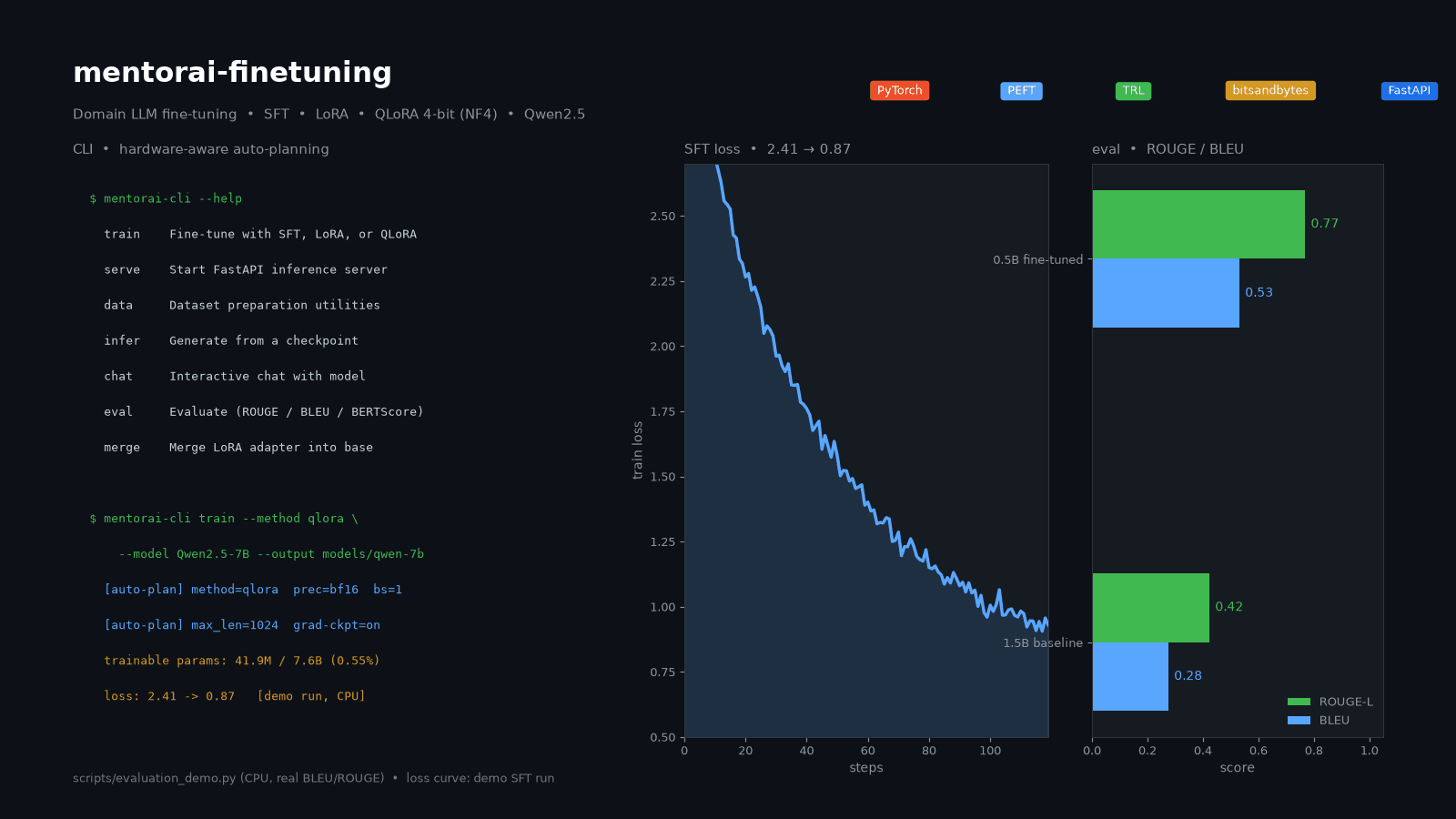Click the green 0.77 ROUGE-L bar

tap(1198, 224)
